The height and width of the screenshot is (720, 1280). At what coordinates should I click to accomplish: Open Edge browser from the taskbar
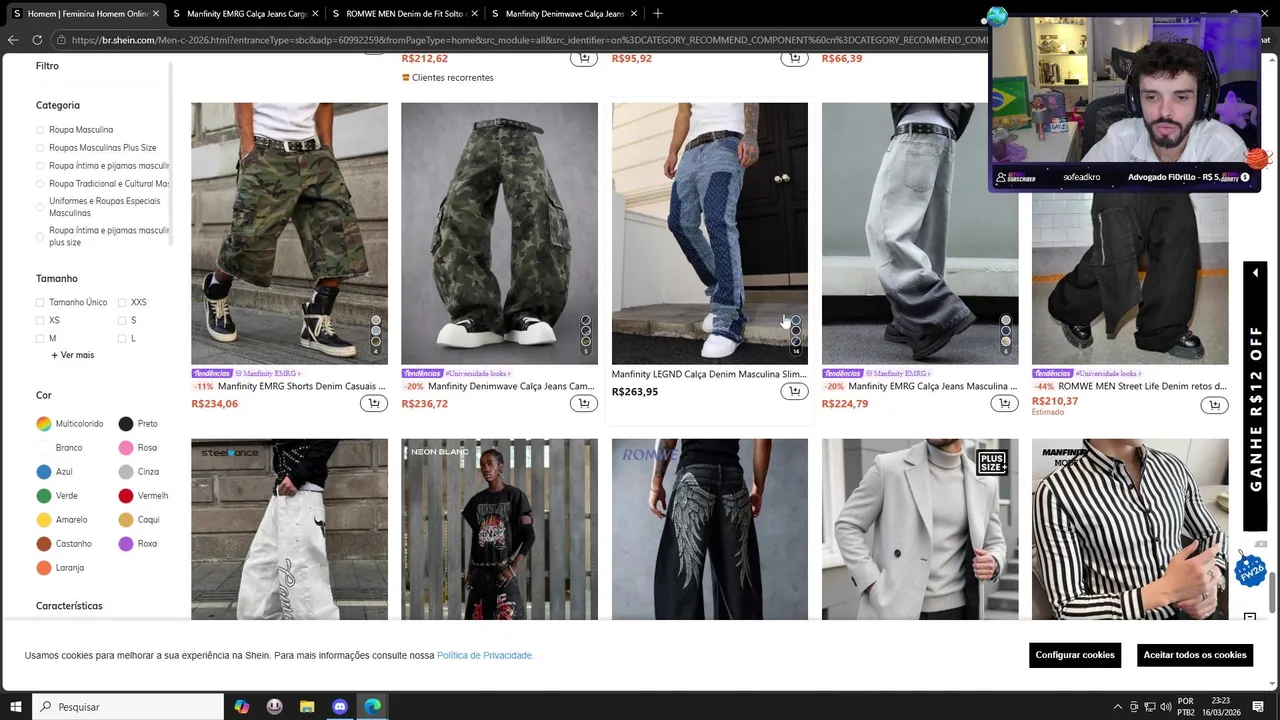(372, 707)
